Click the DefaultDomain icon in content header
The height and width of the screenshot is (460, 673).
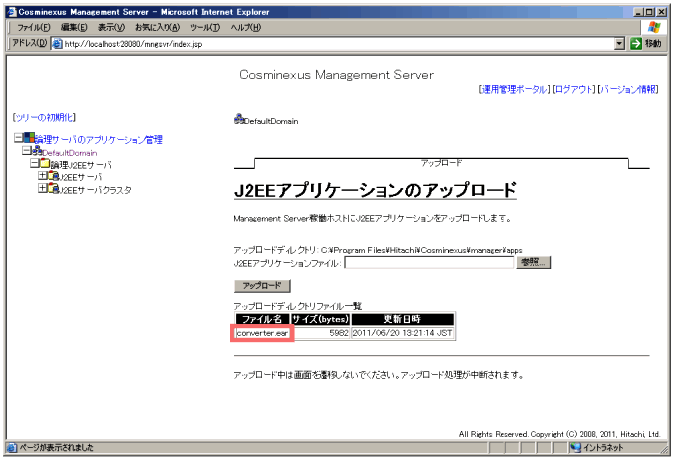239,119
